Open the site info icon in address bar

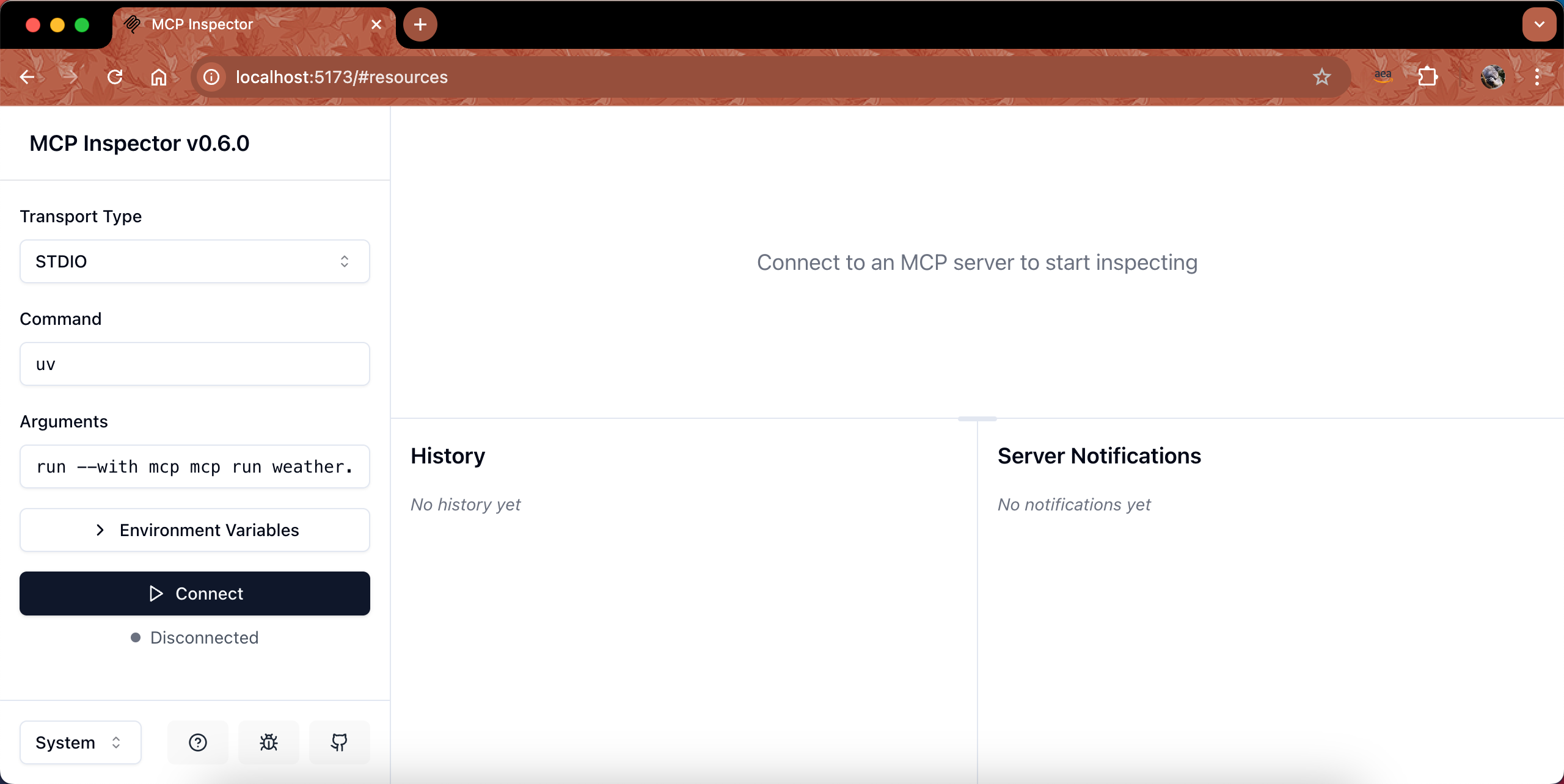point(210,77)
